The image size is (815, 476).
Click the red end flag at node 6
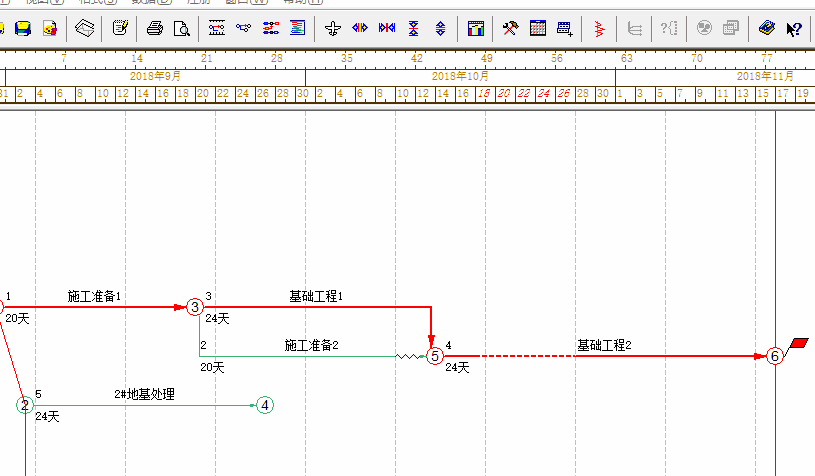tap(798, 344)
